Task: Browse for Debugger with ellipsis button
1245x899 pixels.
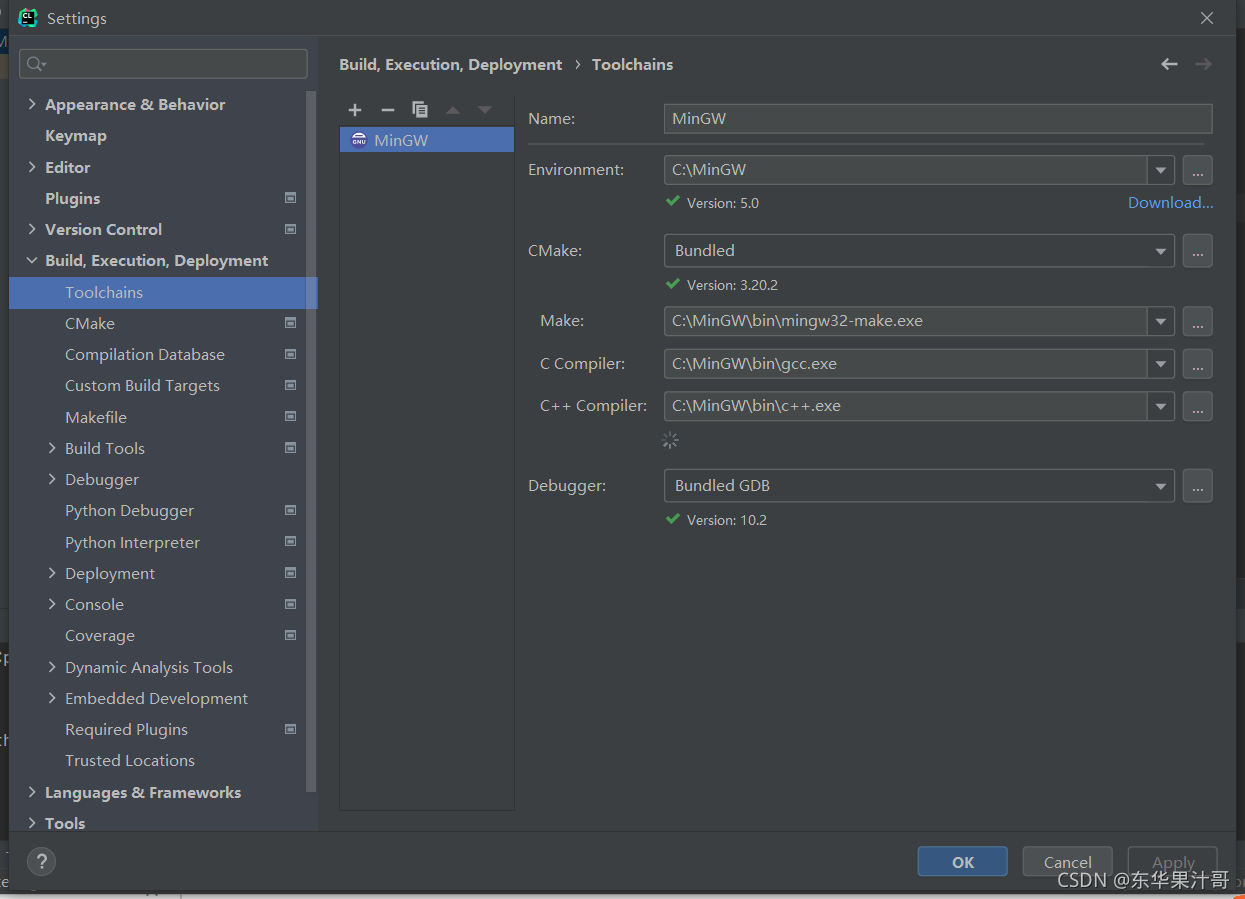Action: pyautogui.click(x=1197, y=486)
